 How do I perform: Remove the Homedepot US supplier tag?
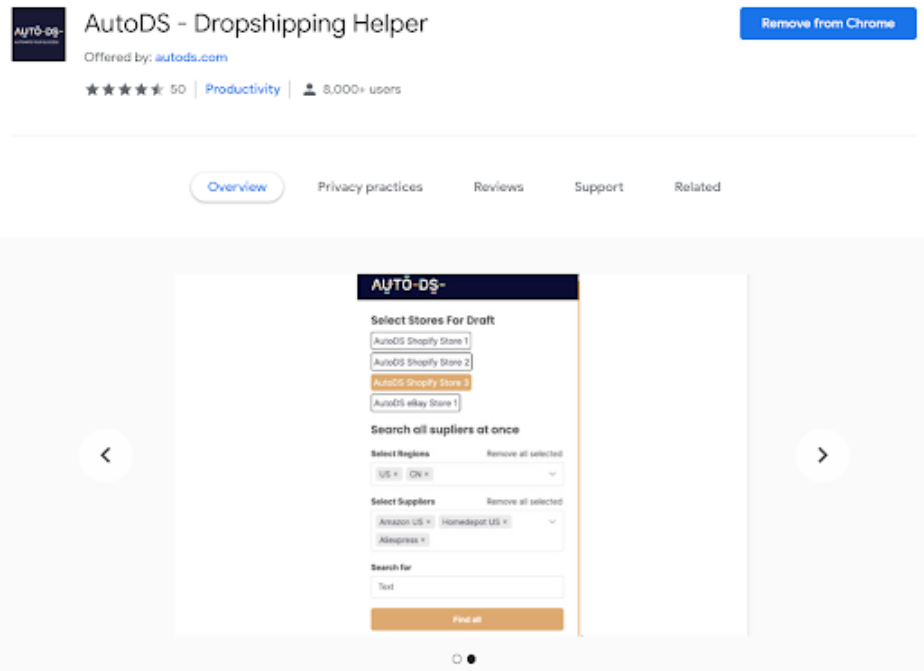click(505, 522)
